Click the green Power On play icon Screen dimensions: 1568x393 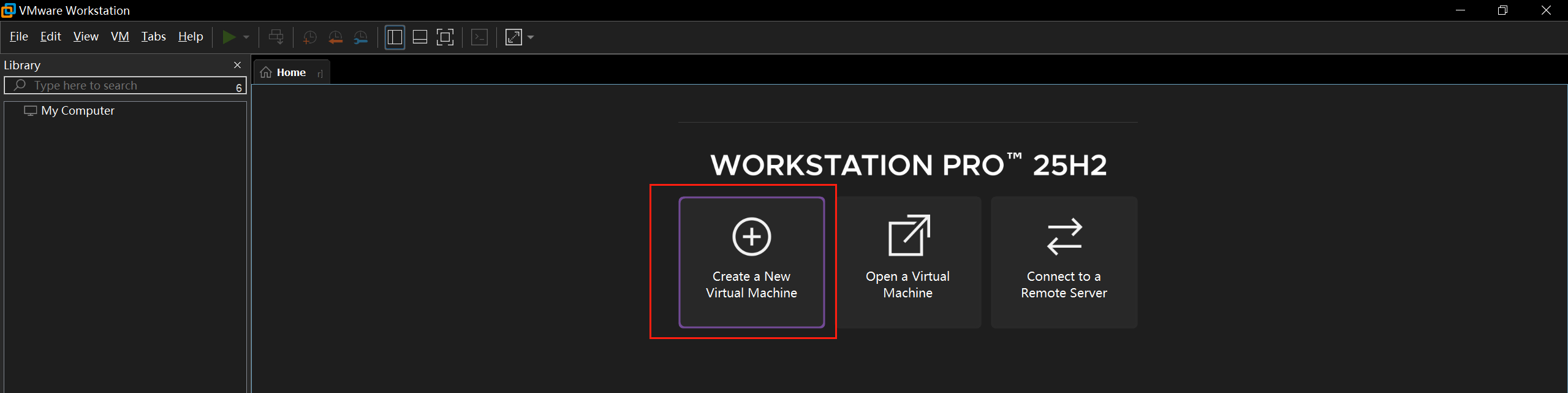[x=229, y=37]
